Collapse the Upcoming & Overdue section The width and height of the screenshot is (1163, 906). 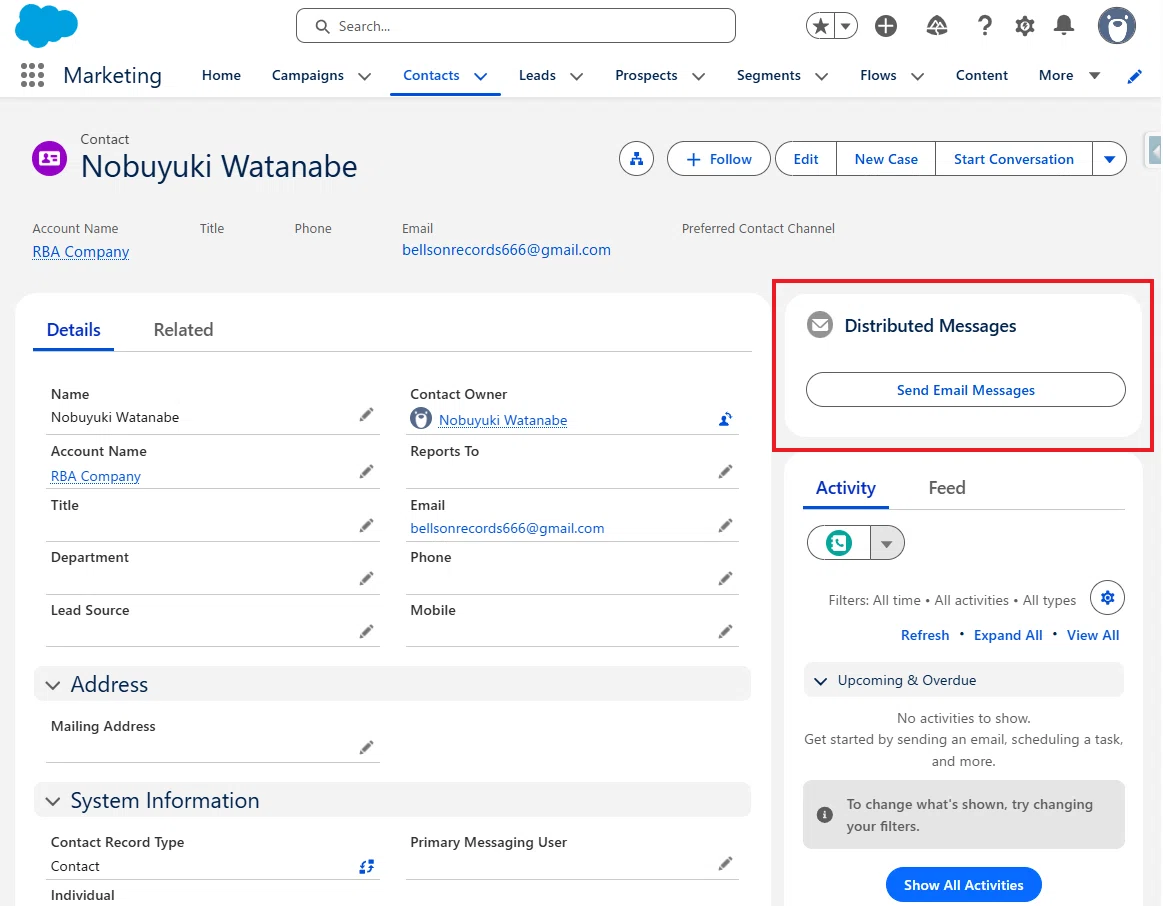coord(820,681)
